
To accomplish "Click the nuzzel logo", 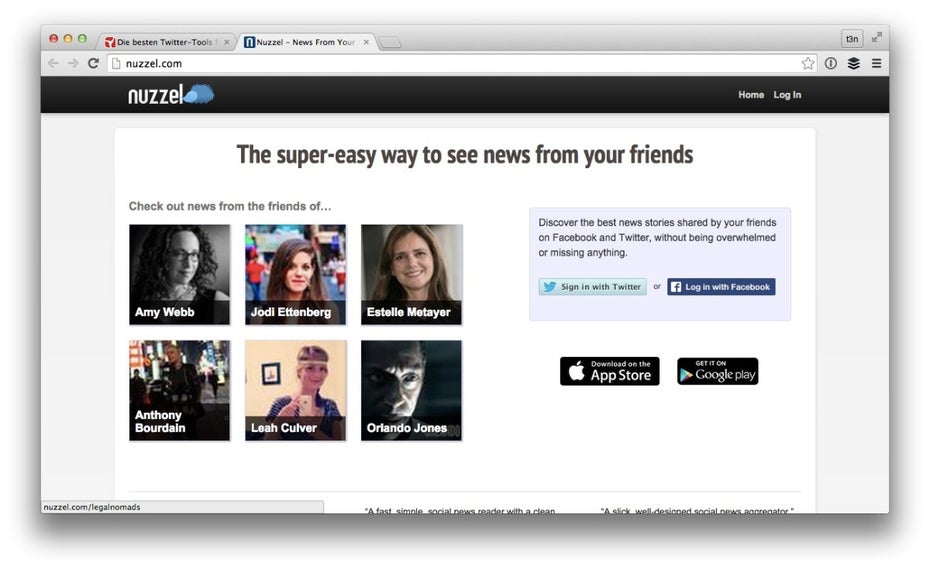I will tap(171, 94).
